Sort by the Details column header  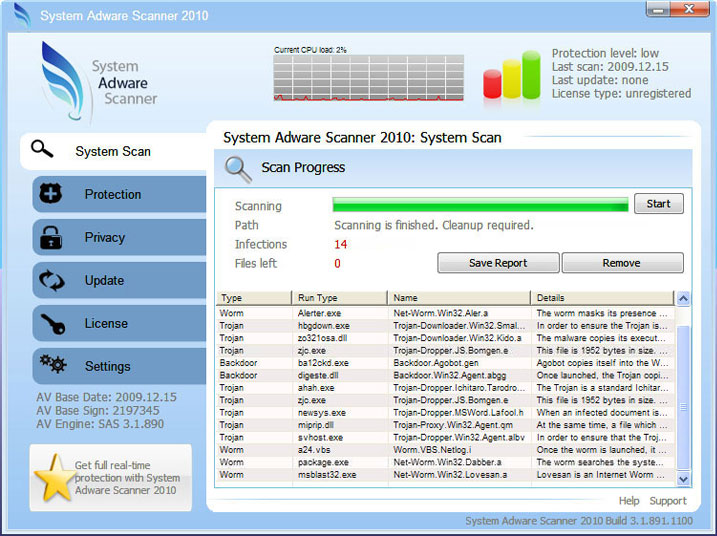[x=602, y=298]
